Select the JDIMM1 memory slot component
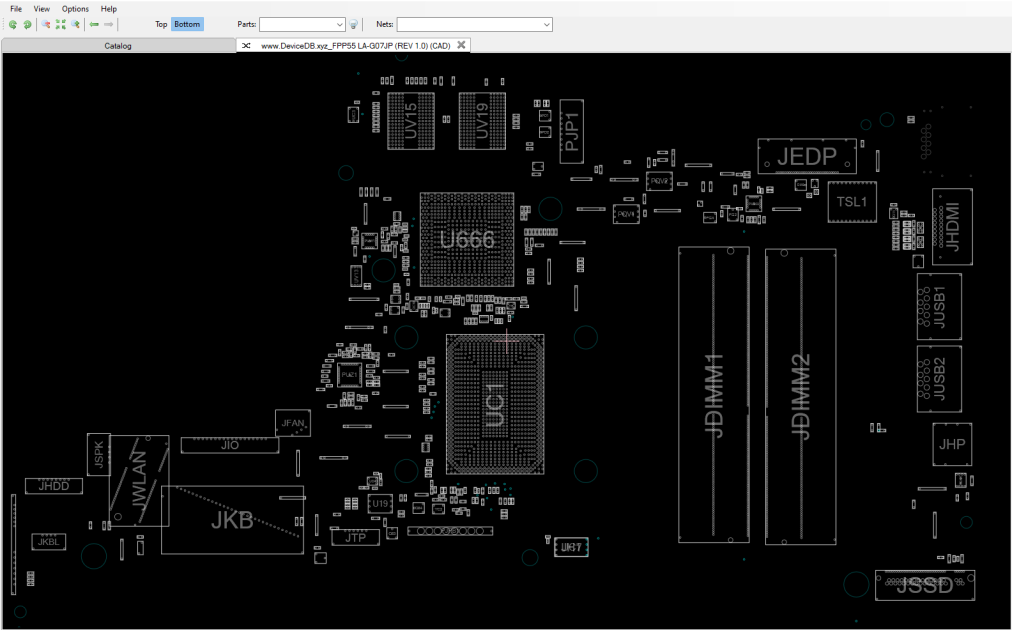 [714, 395]
